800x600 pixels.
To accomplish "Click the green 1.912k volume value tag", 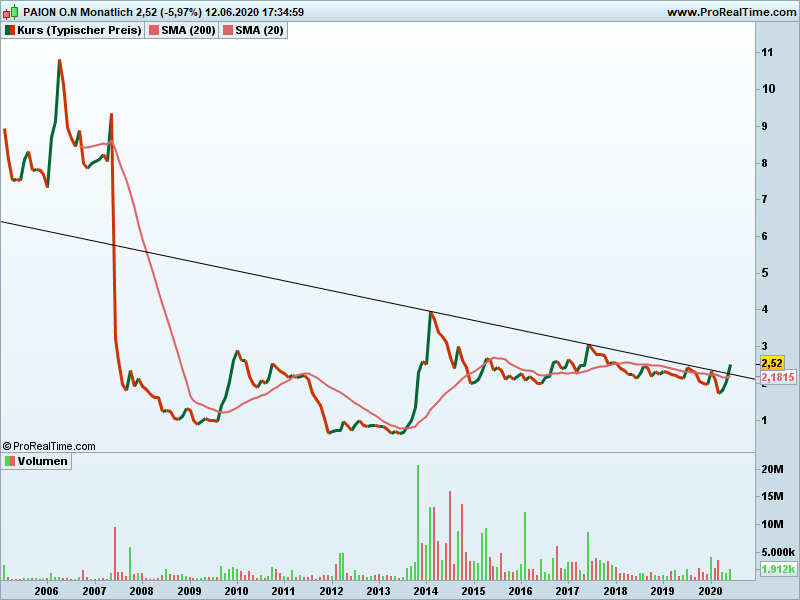I will (x=777, y=569).
